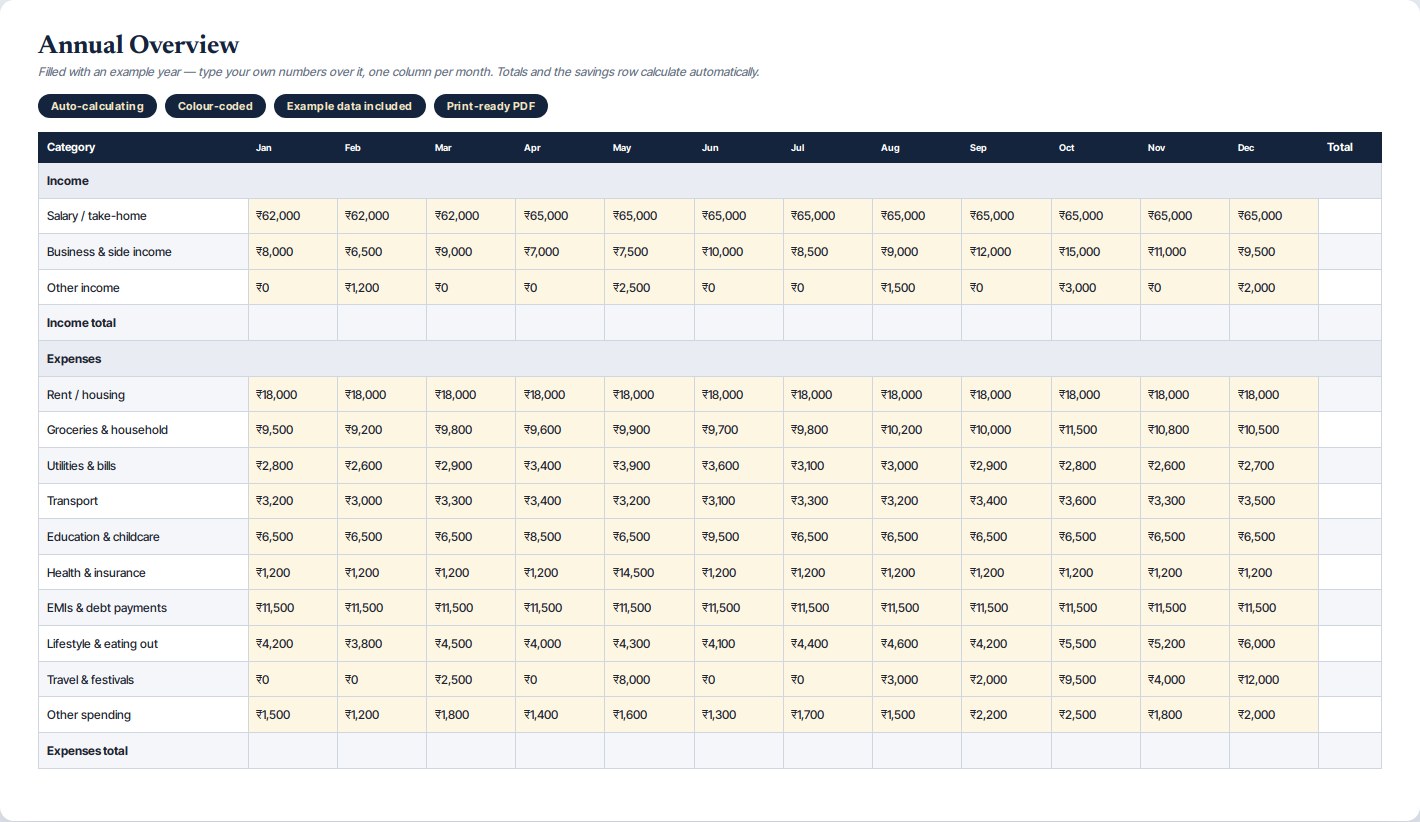This screenshot has height=822, width=1420.
Task: Select the Annual Overview heading
Action: [x=139, y=45]
